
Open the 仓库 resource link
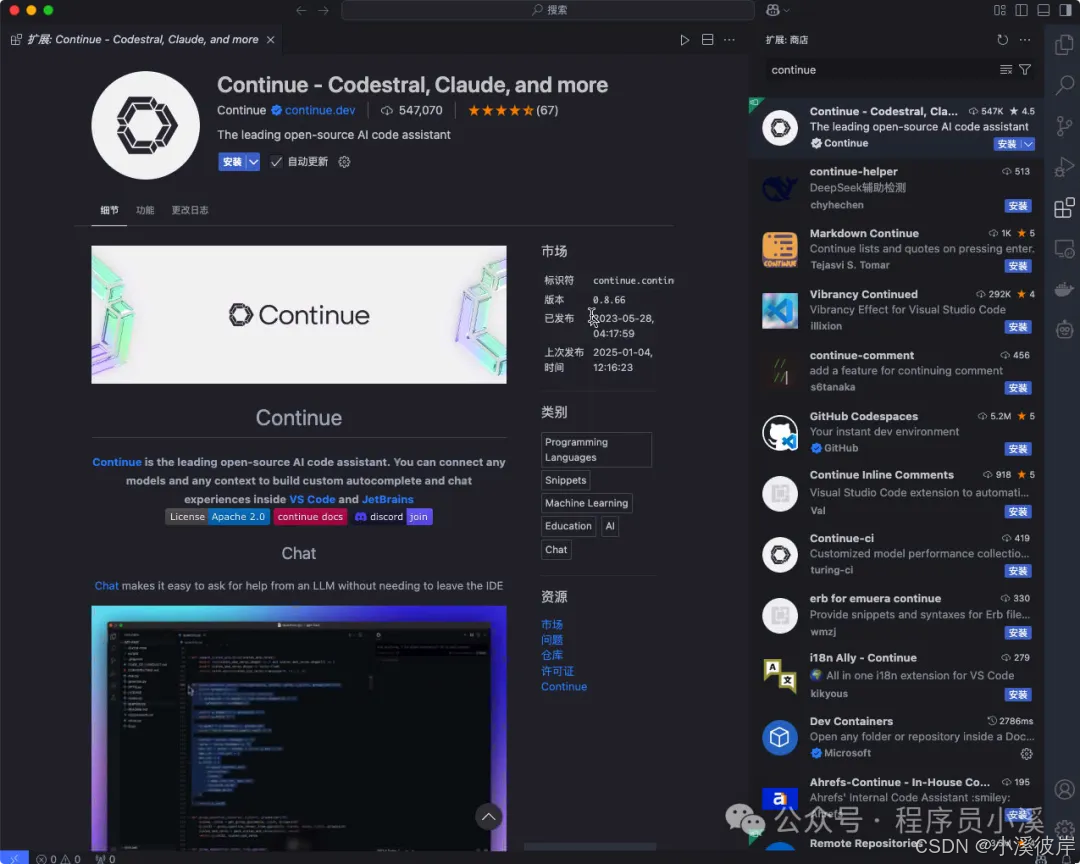[552, 655]
